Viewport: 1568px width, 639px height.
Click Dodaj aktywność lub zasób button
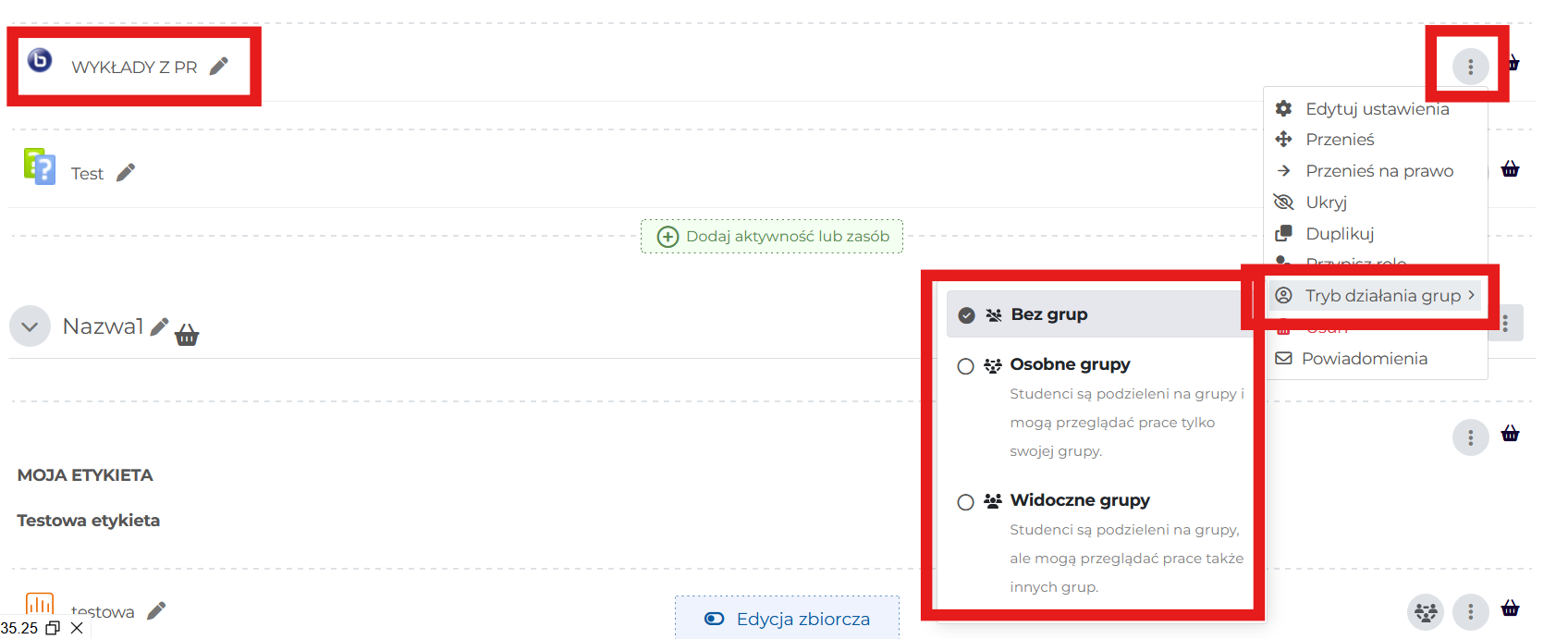coord(772,237)
